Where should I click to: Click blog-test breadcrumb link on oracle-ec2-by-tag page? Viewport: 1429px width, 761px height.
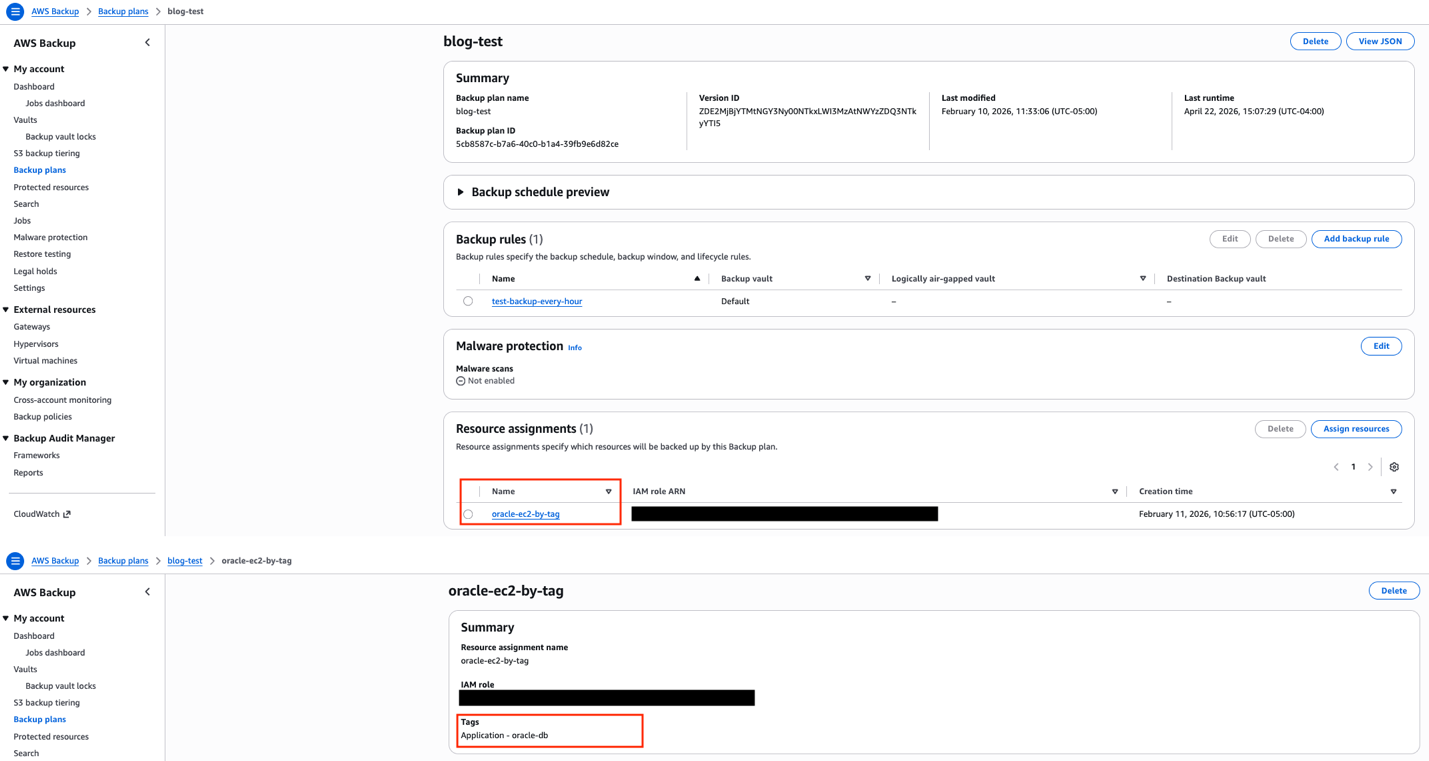(x=185, y=561)
